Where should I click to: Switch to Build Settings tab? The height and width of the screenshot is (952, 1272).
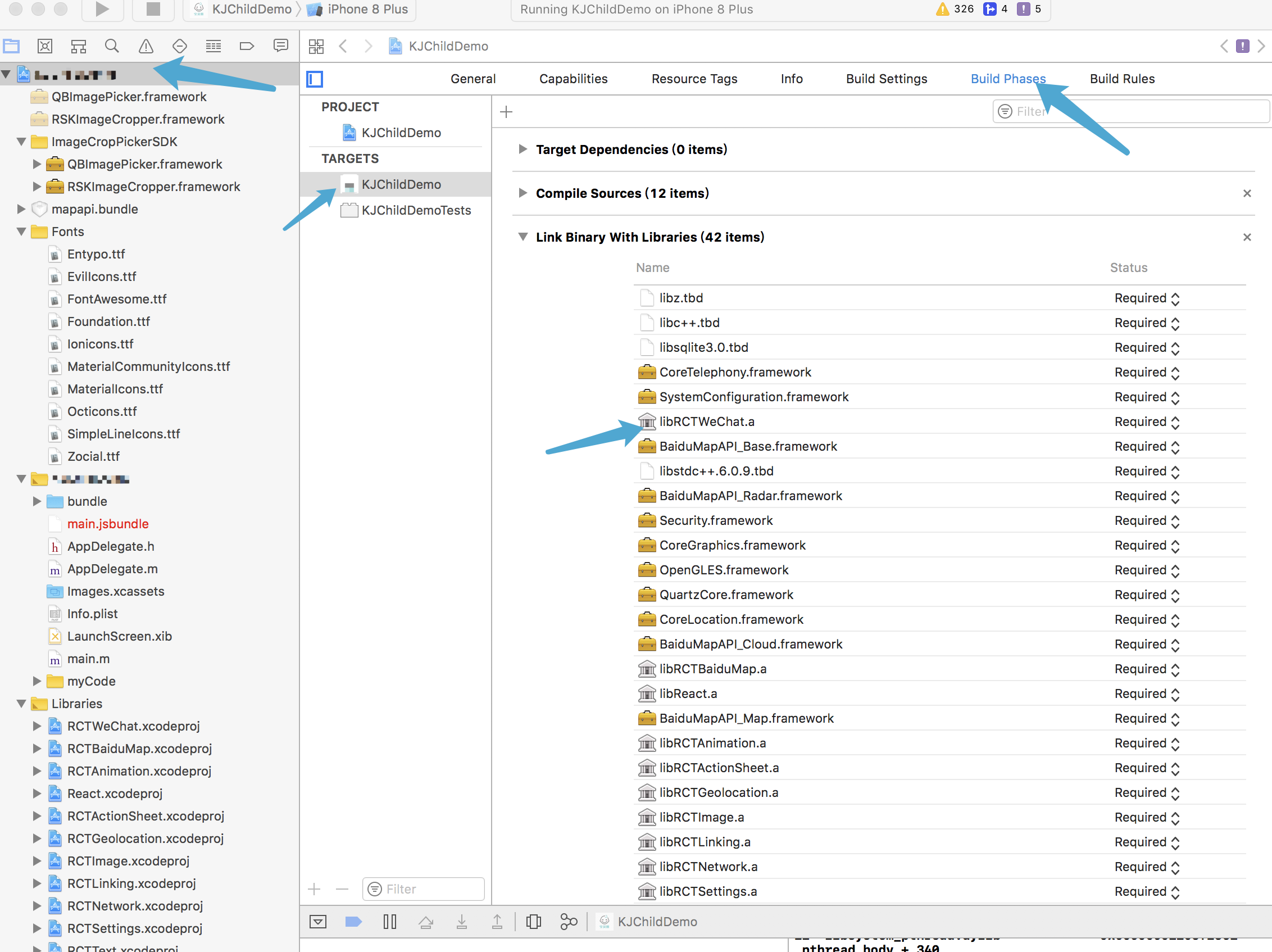(x=886, y=79)
